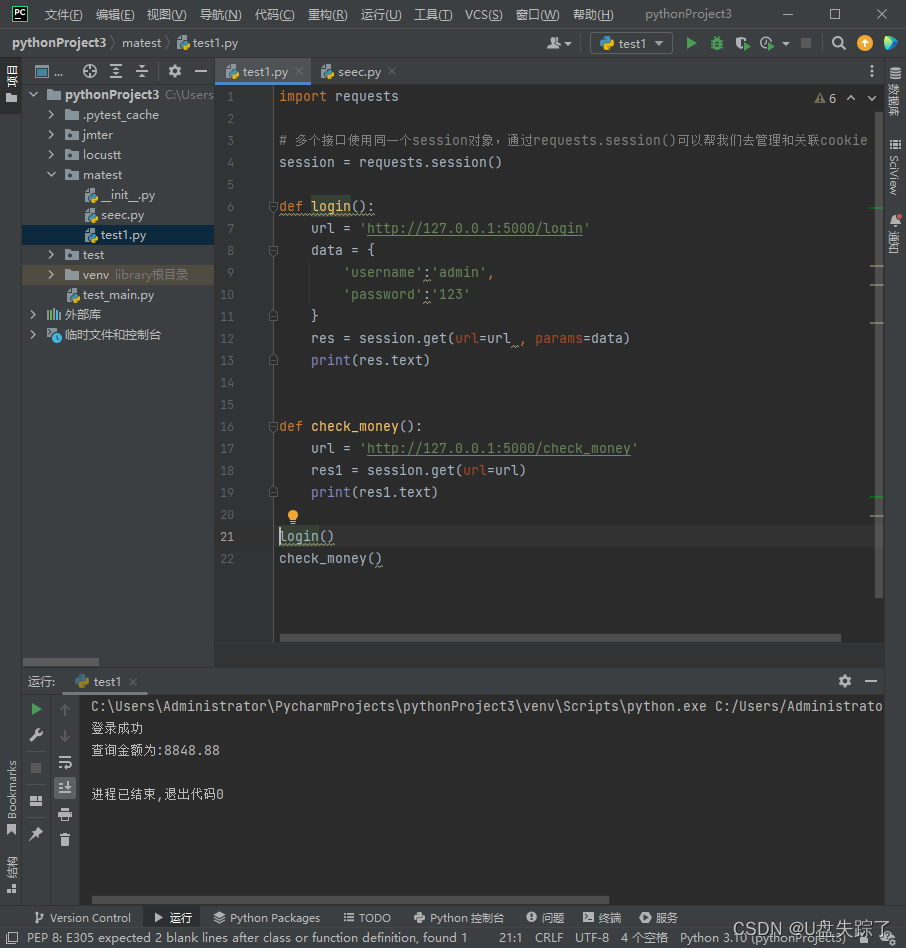The height and width of the screenshot is (948, 906).
Task: Open the Python Packages tool window
Action: [x=266, y=917]
